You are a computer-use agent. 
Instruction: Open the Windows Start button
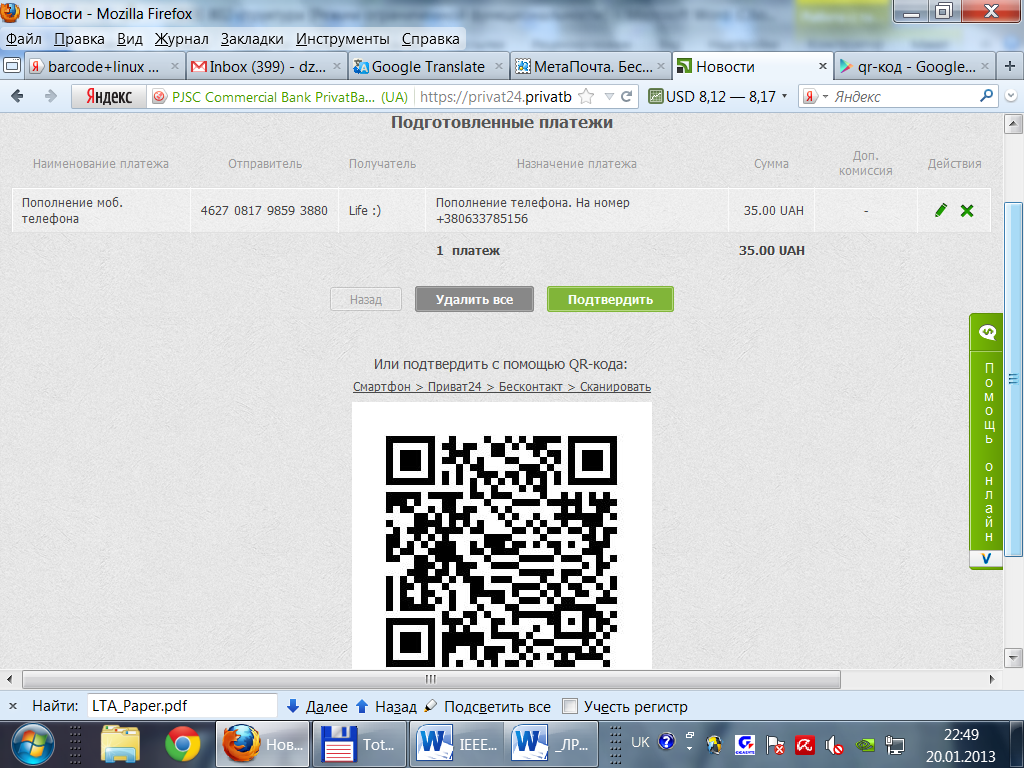pyautogui.click(x=33, y=744)
